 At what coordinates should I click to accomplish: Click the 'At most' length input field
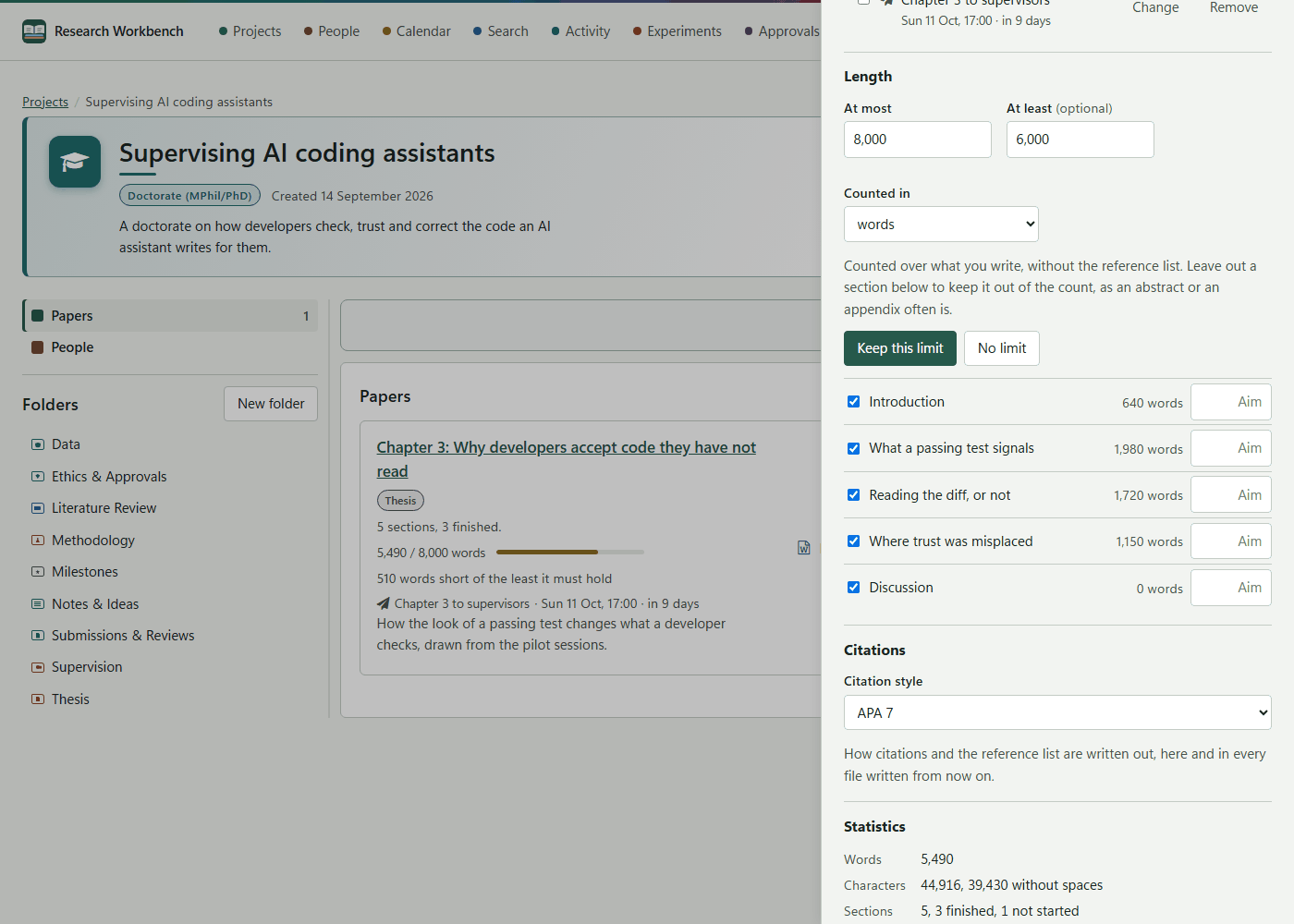918,140
